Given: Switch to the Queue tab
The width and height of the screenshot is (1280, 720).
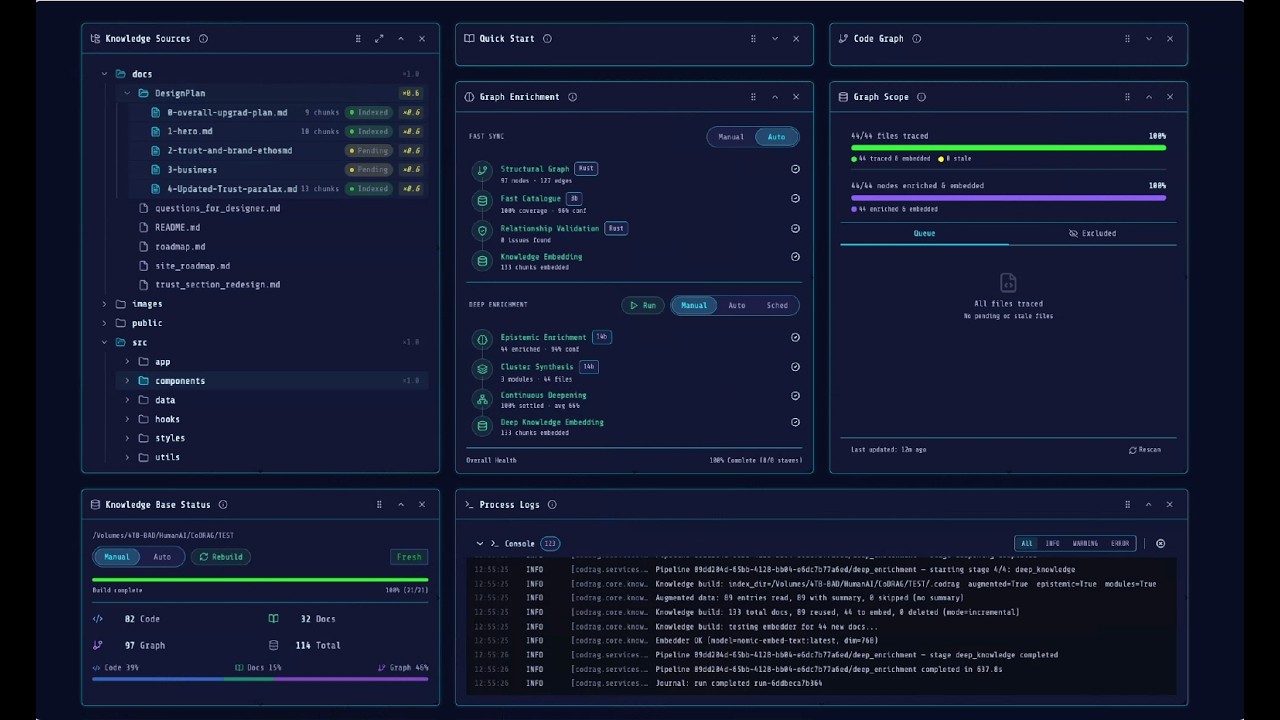Looking at the screenshot, I should pyautogui.click(x=924, y=234).
